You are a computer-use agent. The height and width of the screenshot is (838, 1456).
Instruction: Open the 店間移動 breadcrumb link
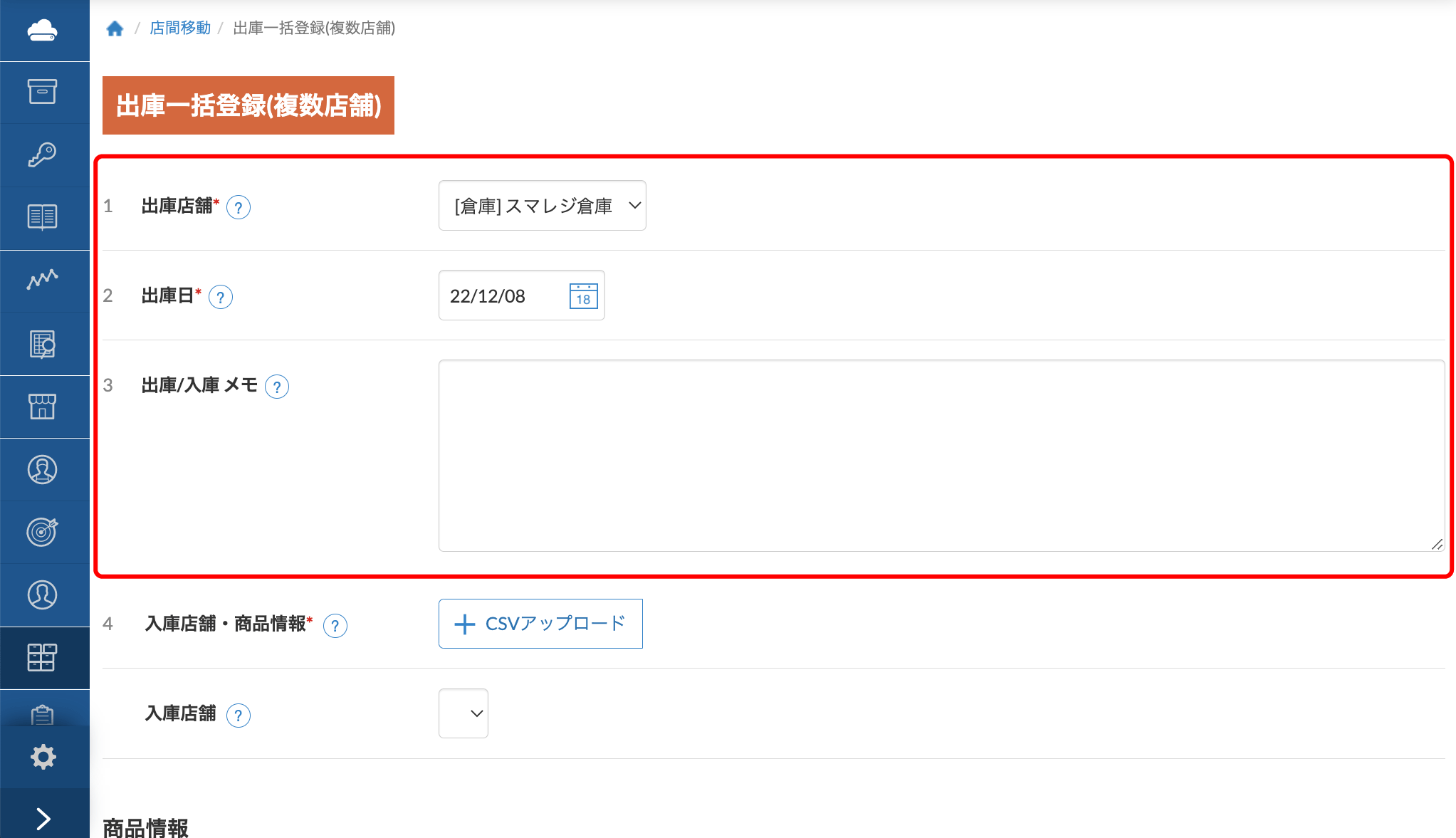coord(179,28)
